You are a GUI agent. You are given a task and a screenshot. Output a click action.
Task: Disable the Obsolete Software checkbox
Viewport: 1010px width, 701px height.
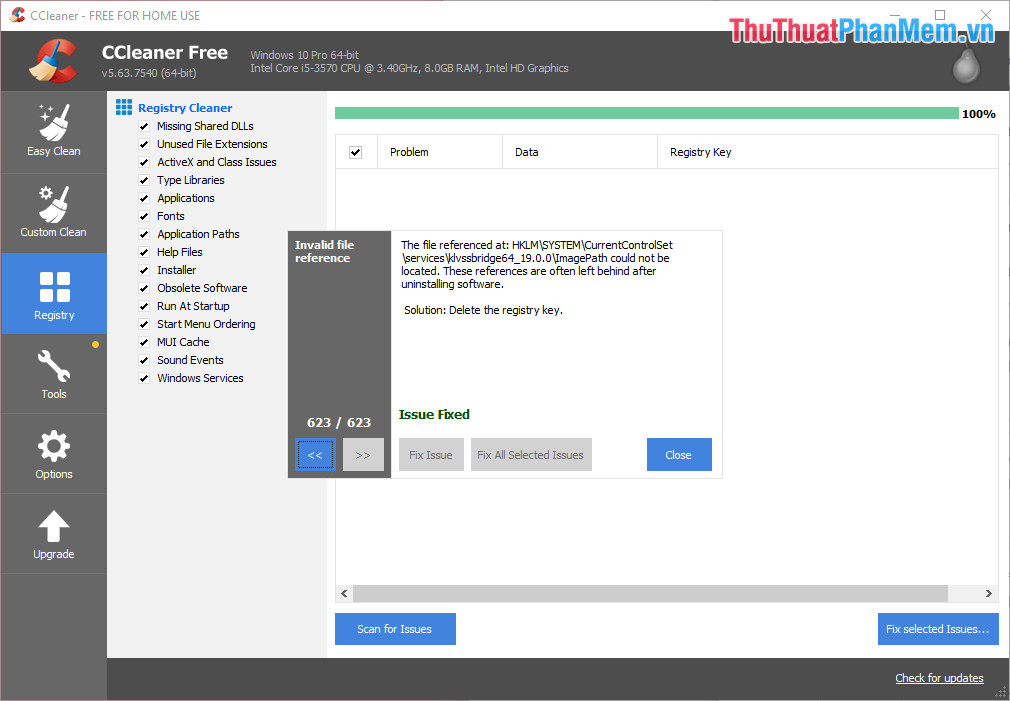143,288
